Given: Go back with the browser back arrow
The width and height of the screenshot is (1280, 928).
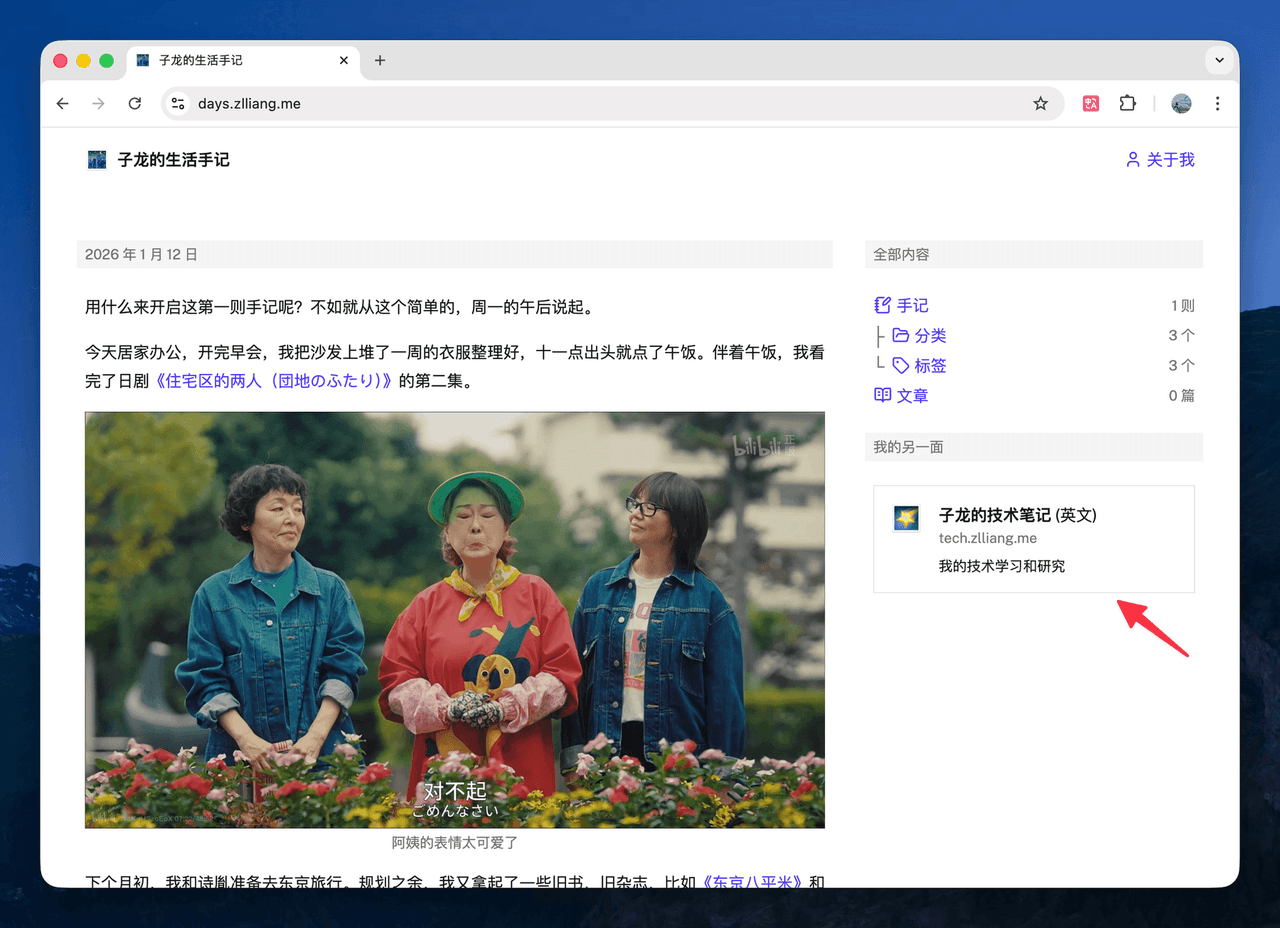Looking at the screenshot, I should click(63, 103).
